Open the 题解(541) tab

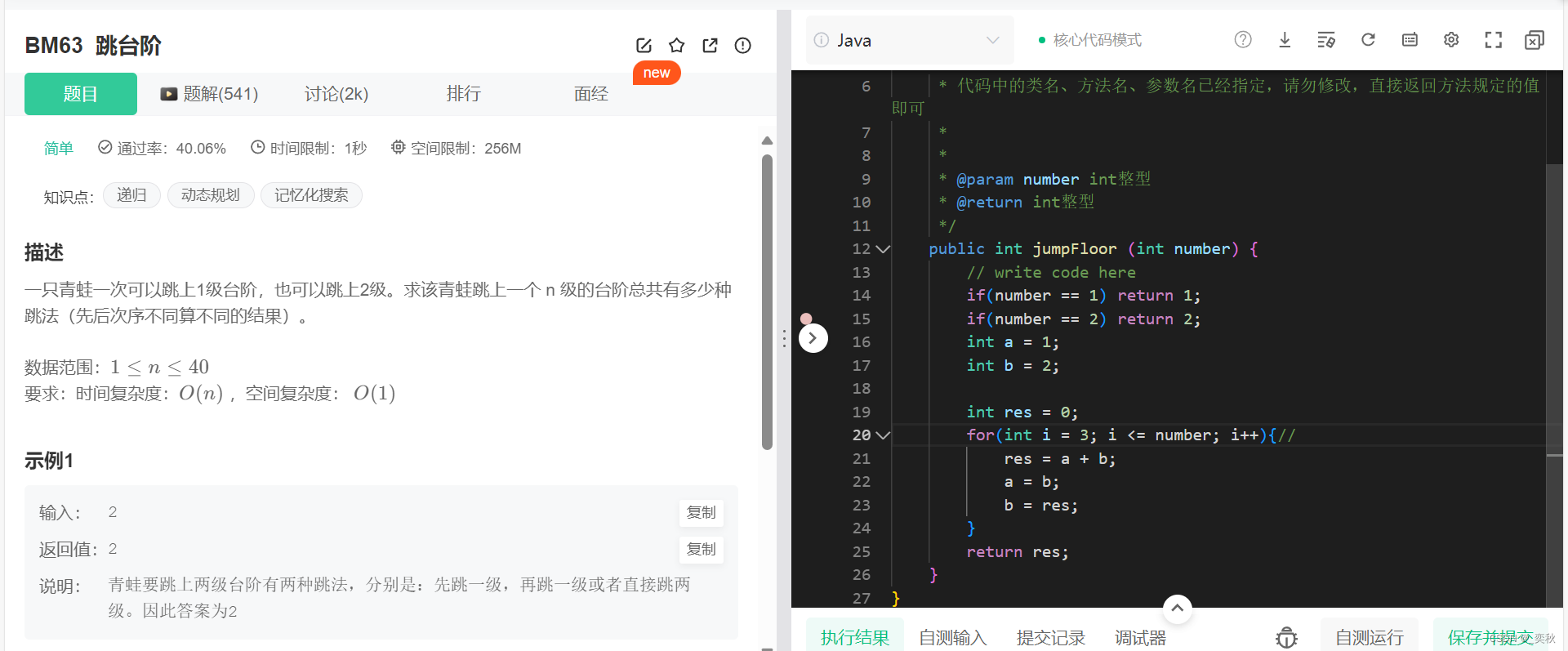click(x=210, y=94)
